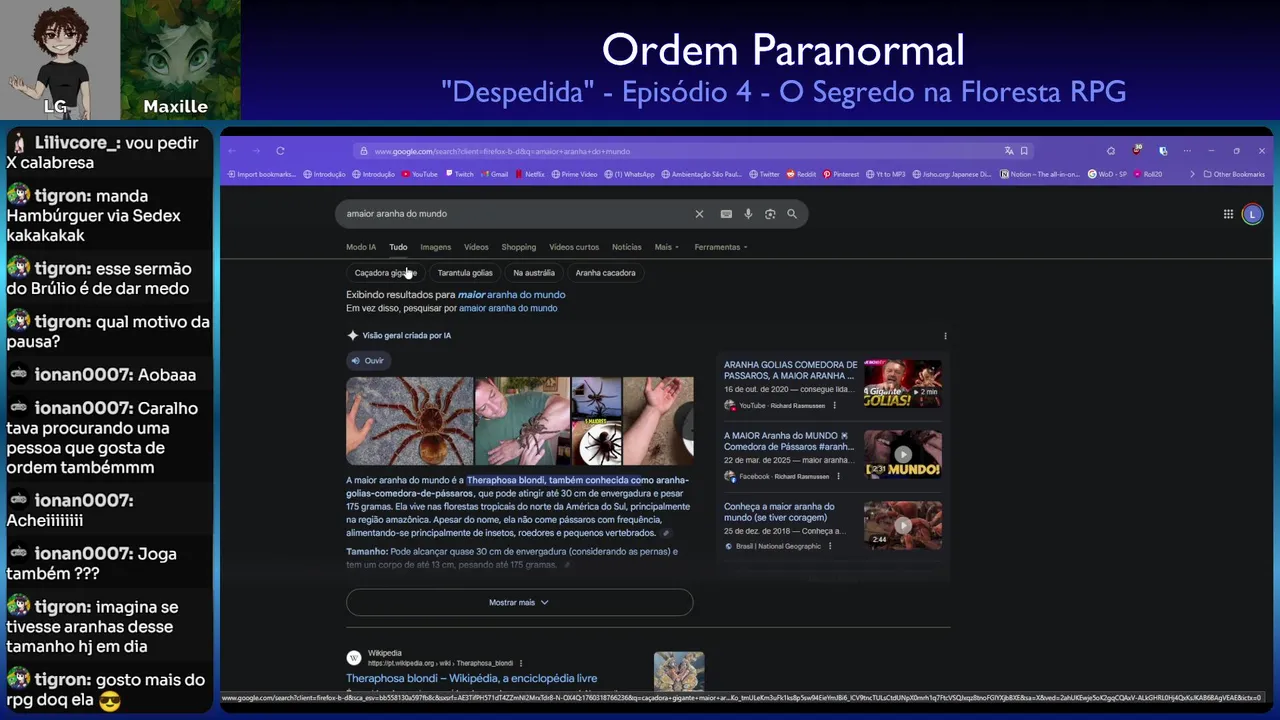Open the Wikipedia result's three-dot menu
The width and height of the screenshot is (1280, 720).
click(x=521, y=663)
